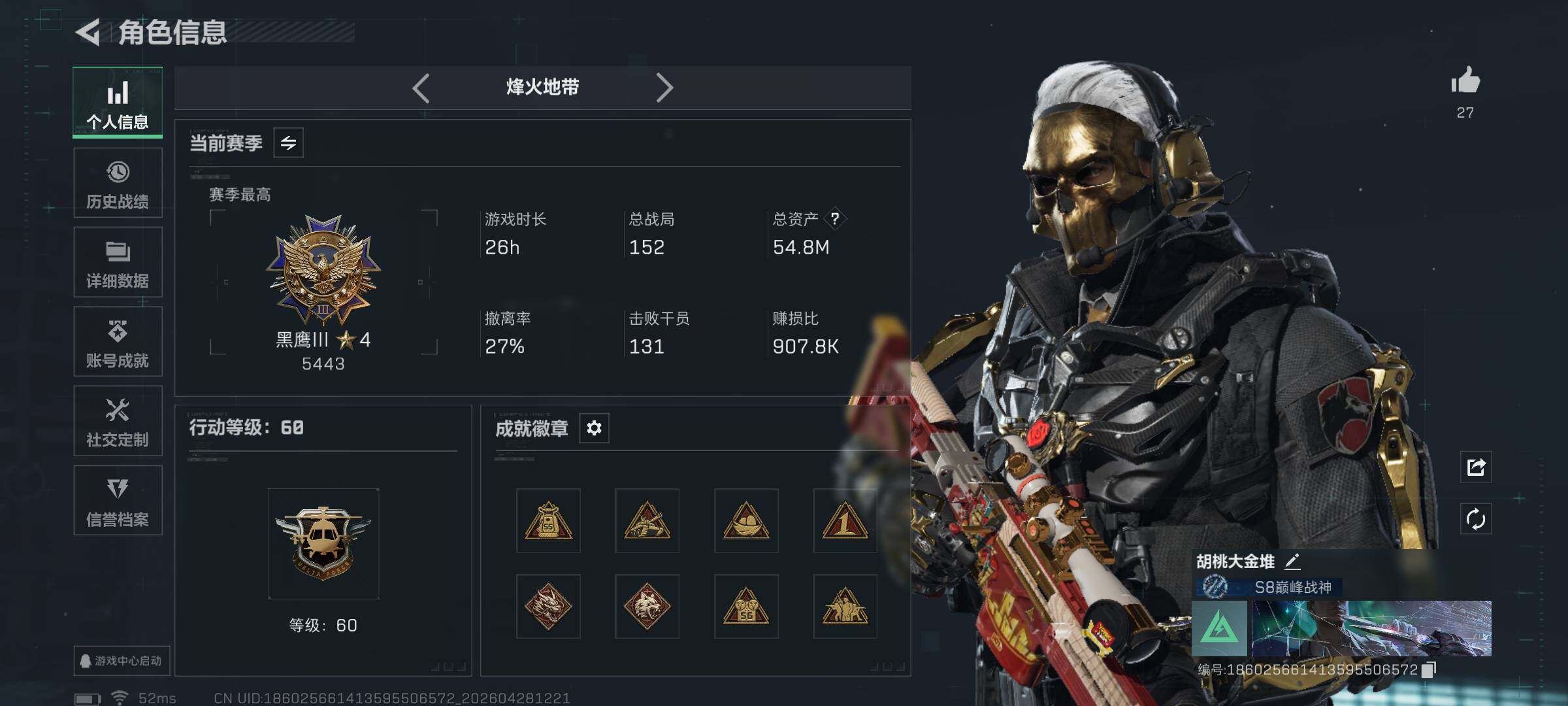
Task: Open the 账号成就 tab
Action: (x=118, y=341)
